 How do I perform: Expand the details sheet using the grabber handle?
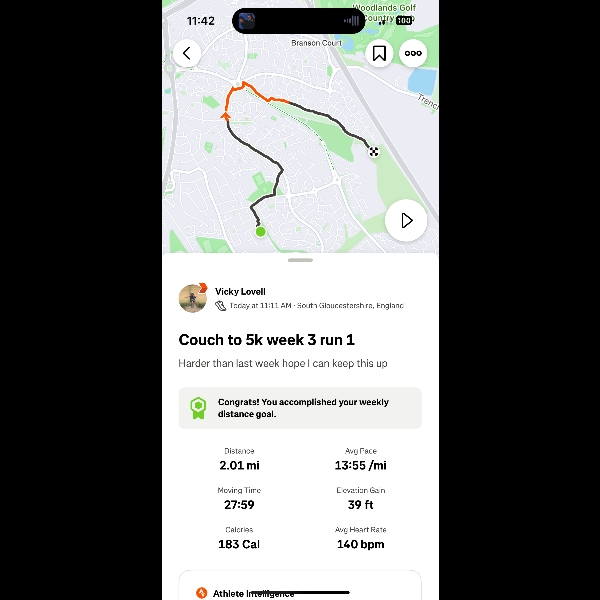click(300, 260)
